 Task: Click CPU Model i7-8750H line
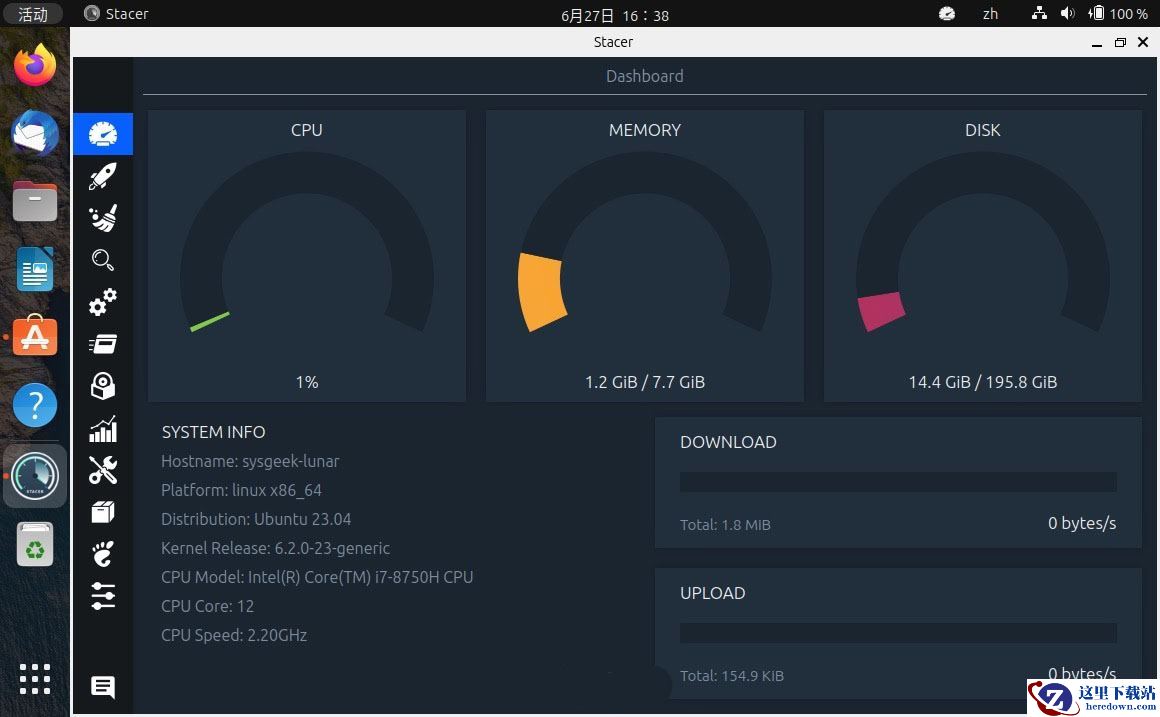tap(317, 576)
